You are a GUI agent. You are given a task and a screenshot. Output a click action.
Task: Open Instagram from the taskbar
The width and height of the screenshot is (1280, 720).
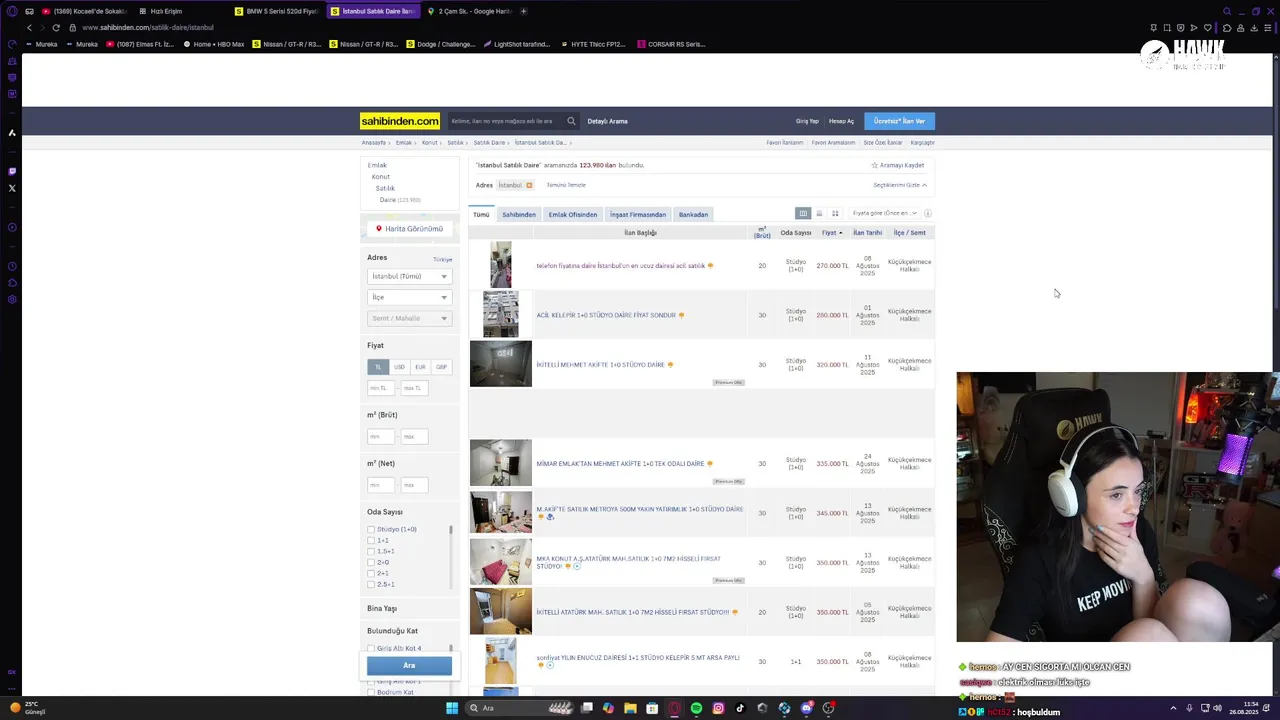click(x=718, y=708)
